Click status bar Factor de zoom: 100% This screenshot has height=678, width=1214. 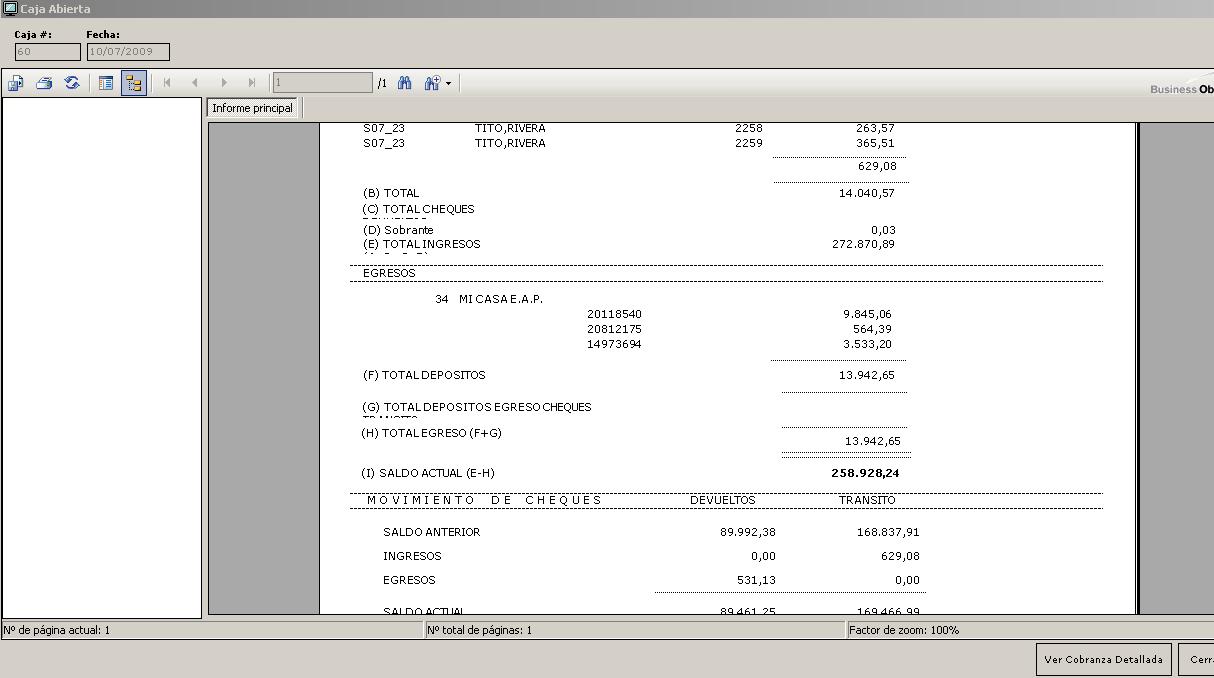[904, 630]
